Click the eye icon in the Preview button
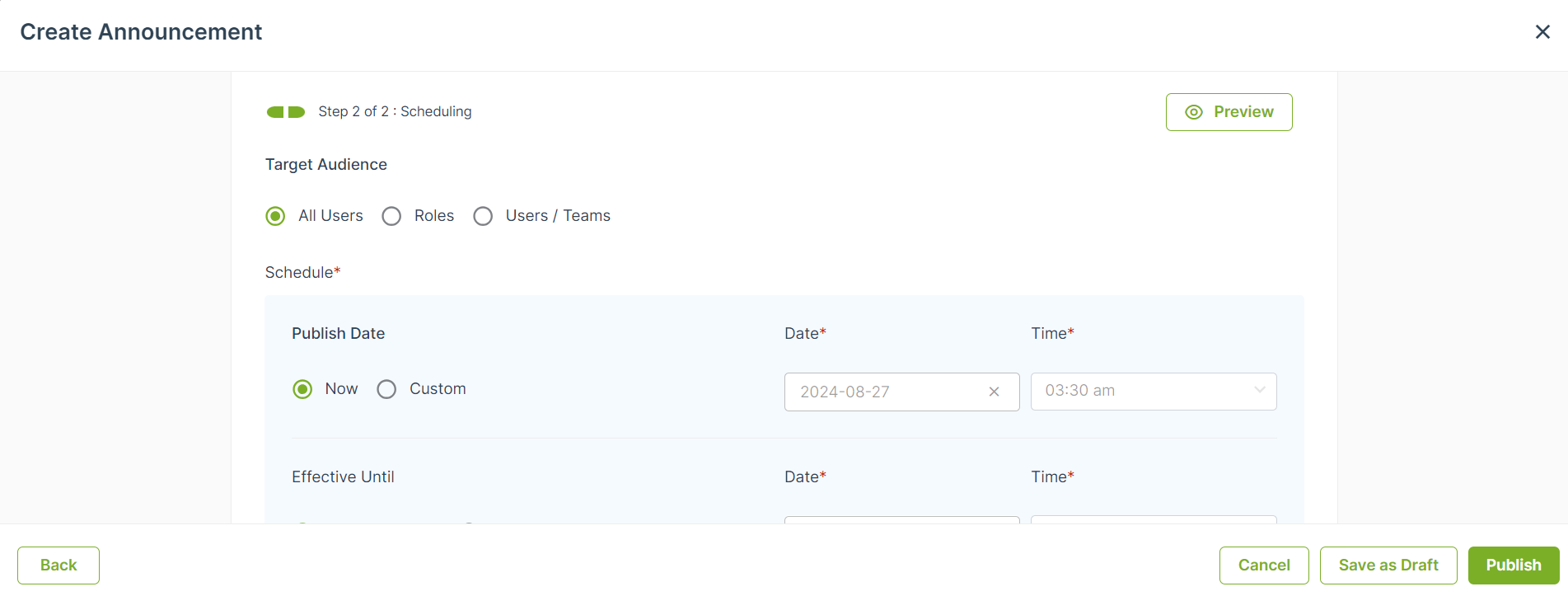The width and height of the screenshot is (1568, 596). (x=1193, y=112)
